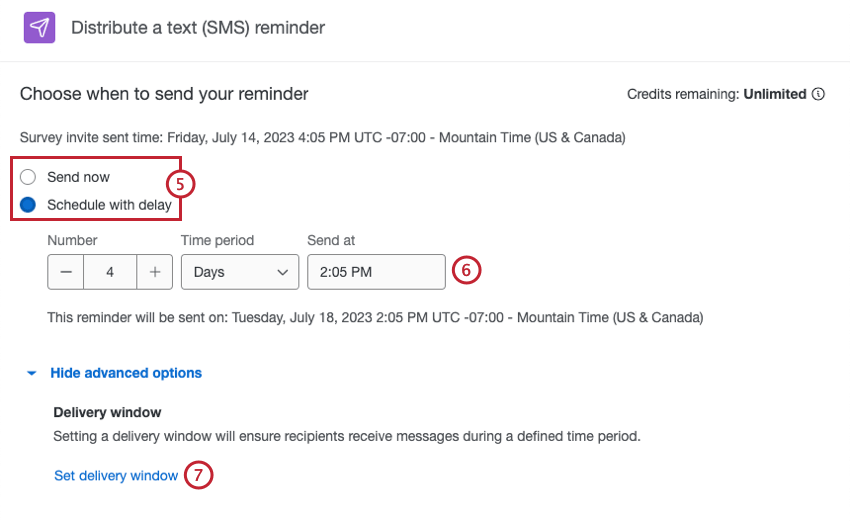Open the Set delivery window link
The height and width of the screenshot is (523, 850).
(x=116, y=476)
